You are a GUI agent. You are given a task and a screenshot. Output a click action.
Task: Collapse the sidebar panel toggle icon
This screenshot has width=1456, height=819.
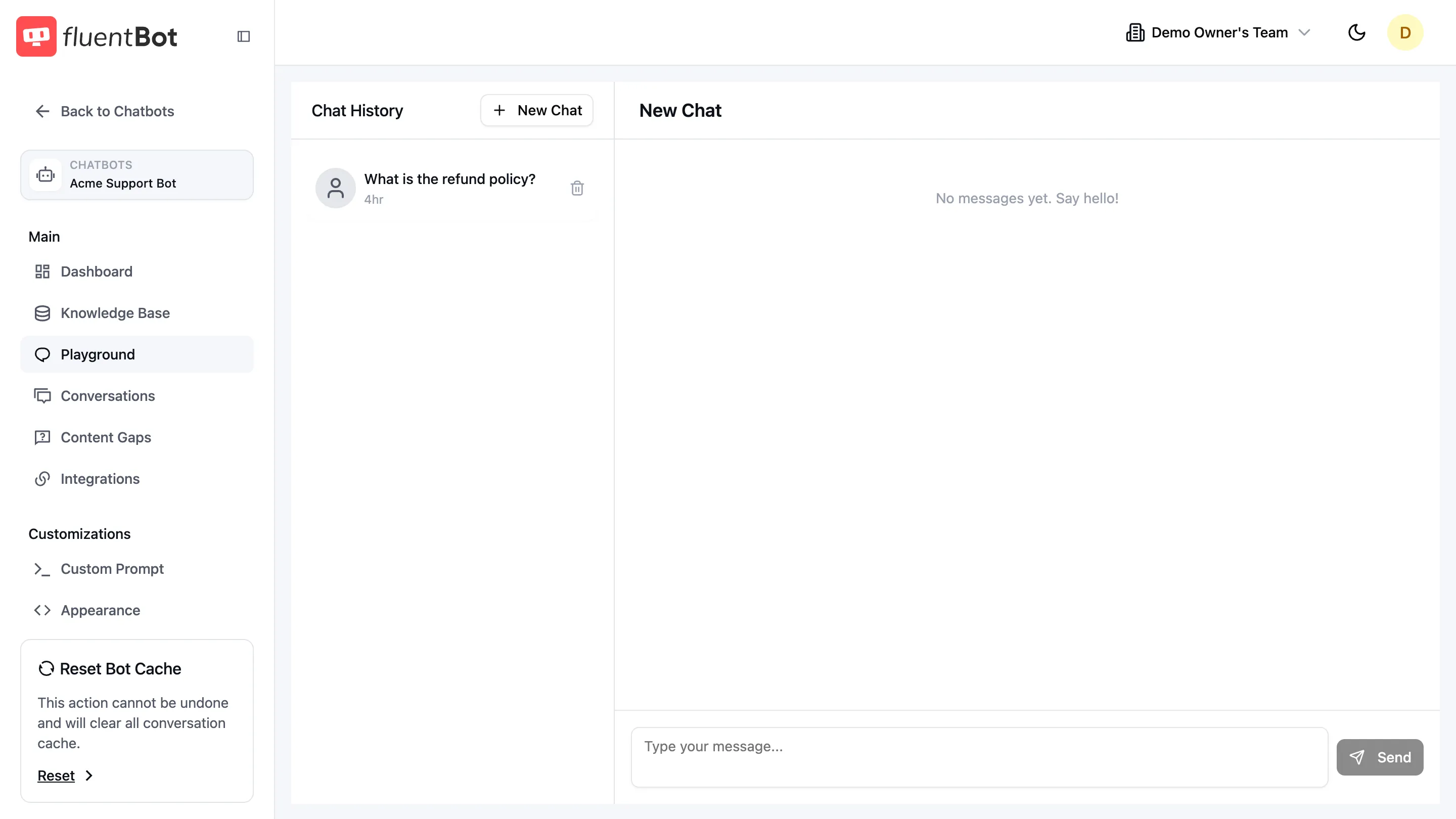click(244, 36)
